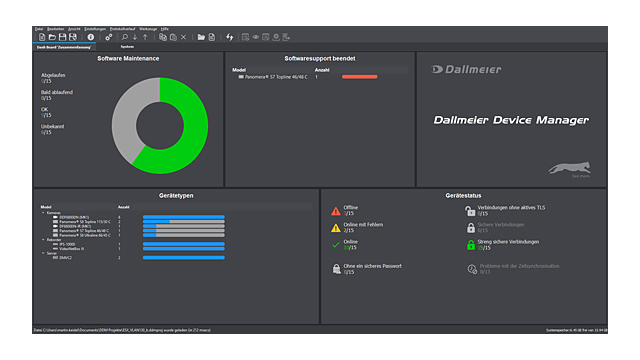Click the save-as floppy icon
Image resolution: width=640 pixels, height=360 pixels.
click(x=73, y=37)
